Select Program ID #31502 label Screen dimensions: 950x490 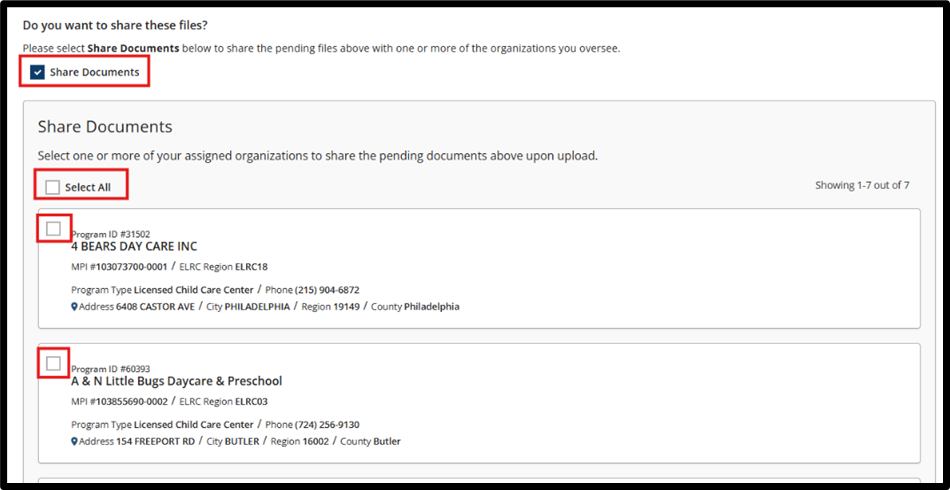pos(111,234)
